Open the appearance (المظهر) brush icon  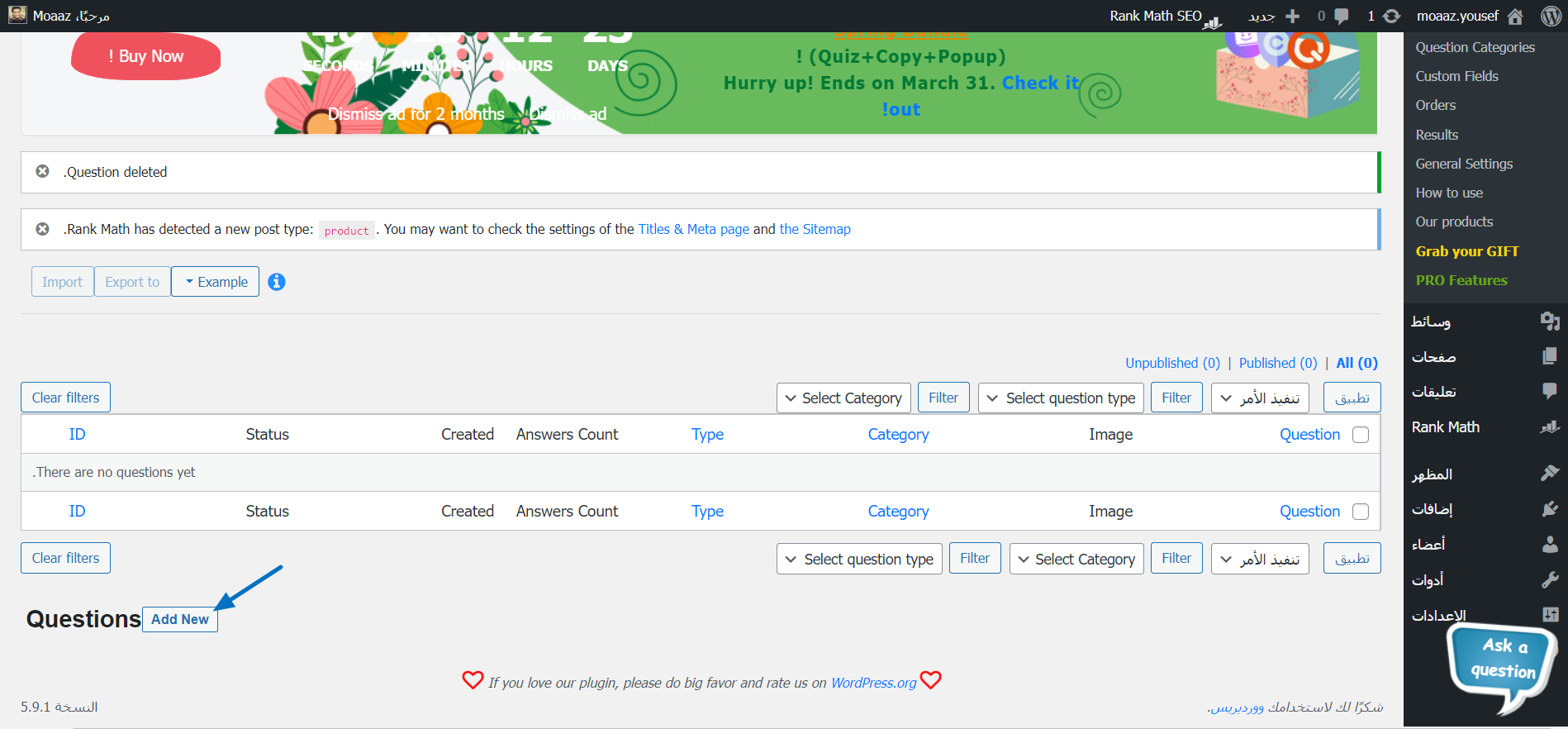[x=1550, y=473]
